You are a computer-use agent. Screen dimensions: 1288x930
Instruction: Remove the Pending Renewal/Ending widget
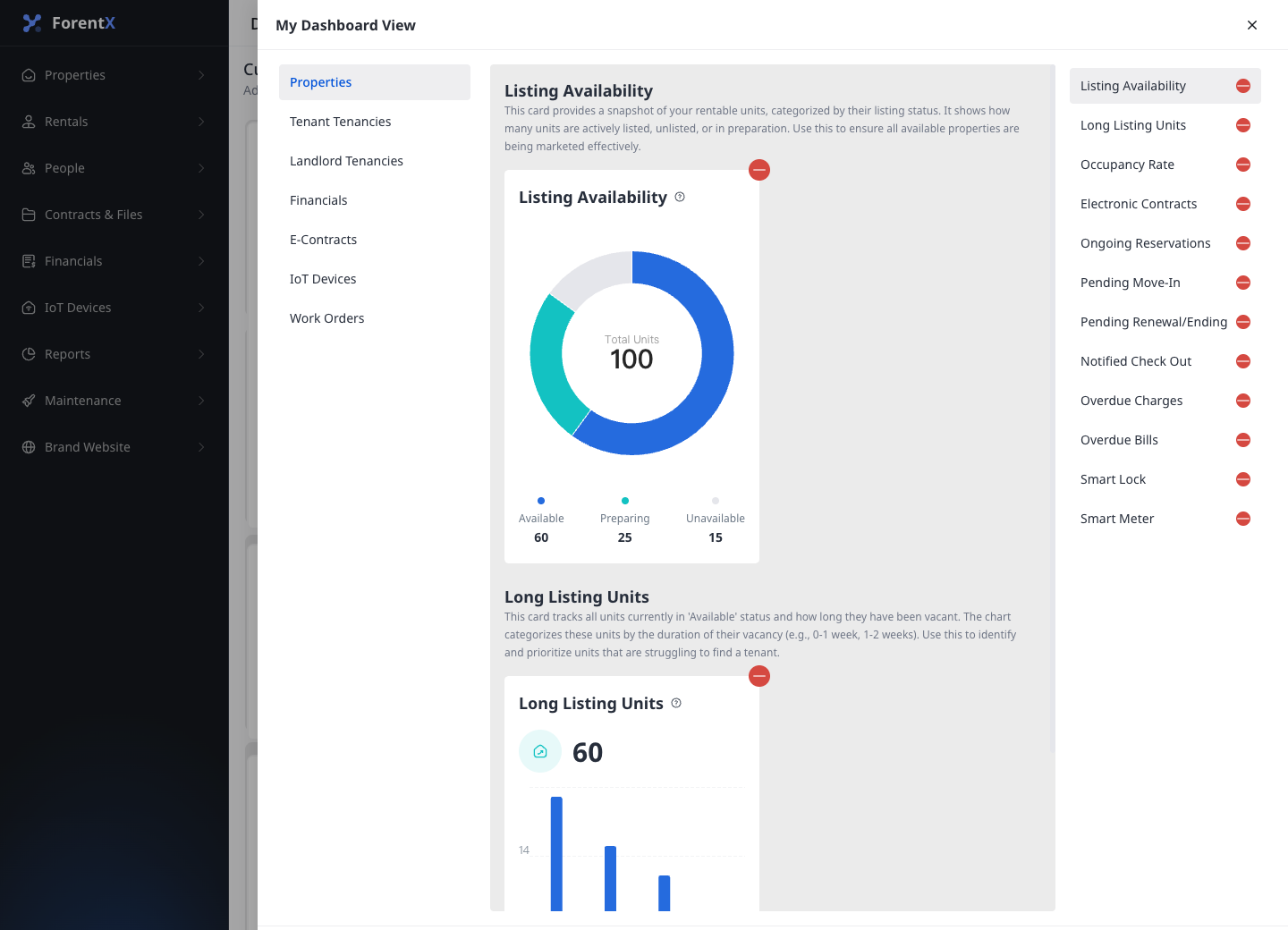pyautogui.click(x=1243, y=322)
